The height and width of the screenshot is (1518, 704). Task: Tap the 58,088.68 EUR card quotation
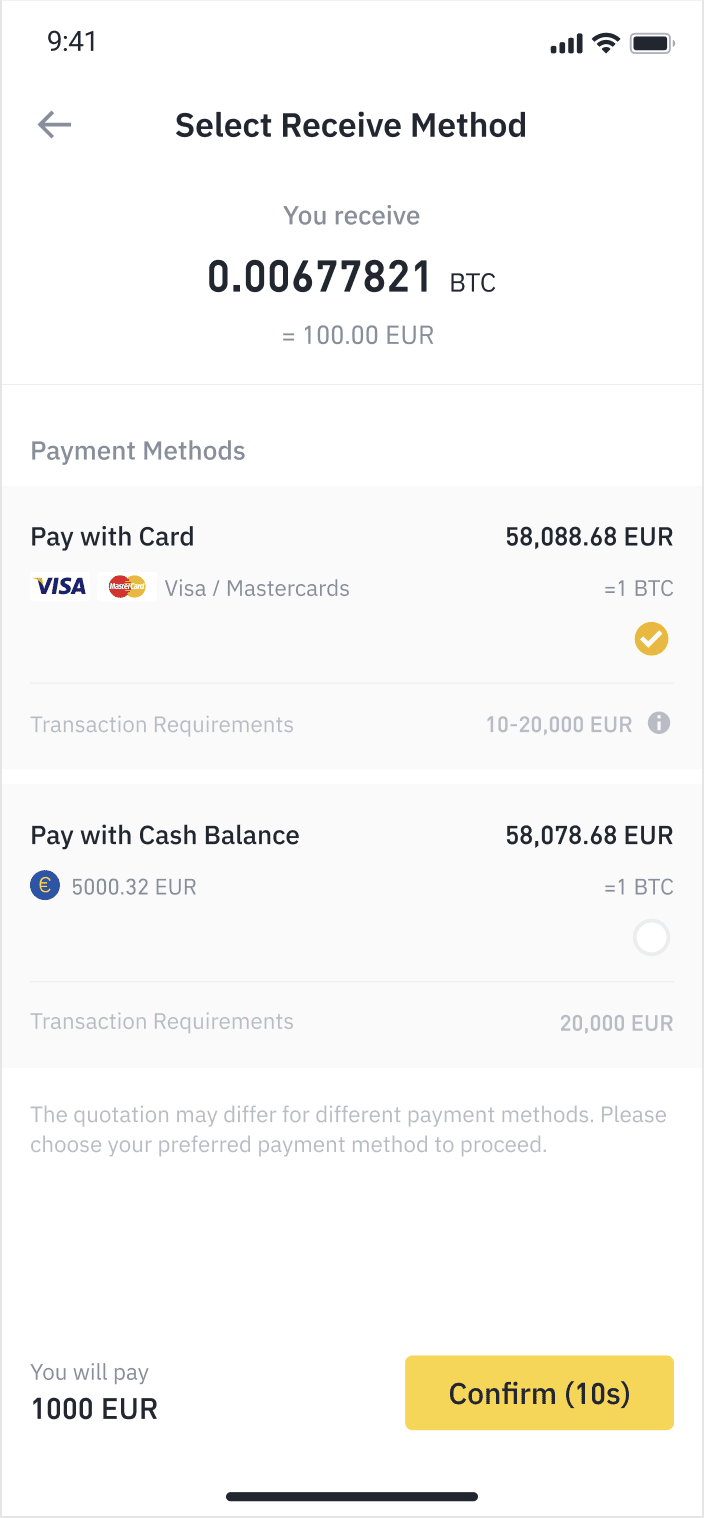(589, 537)
